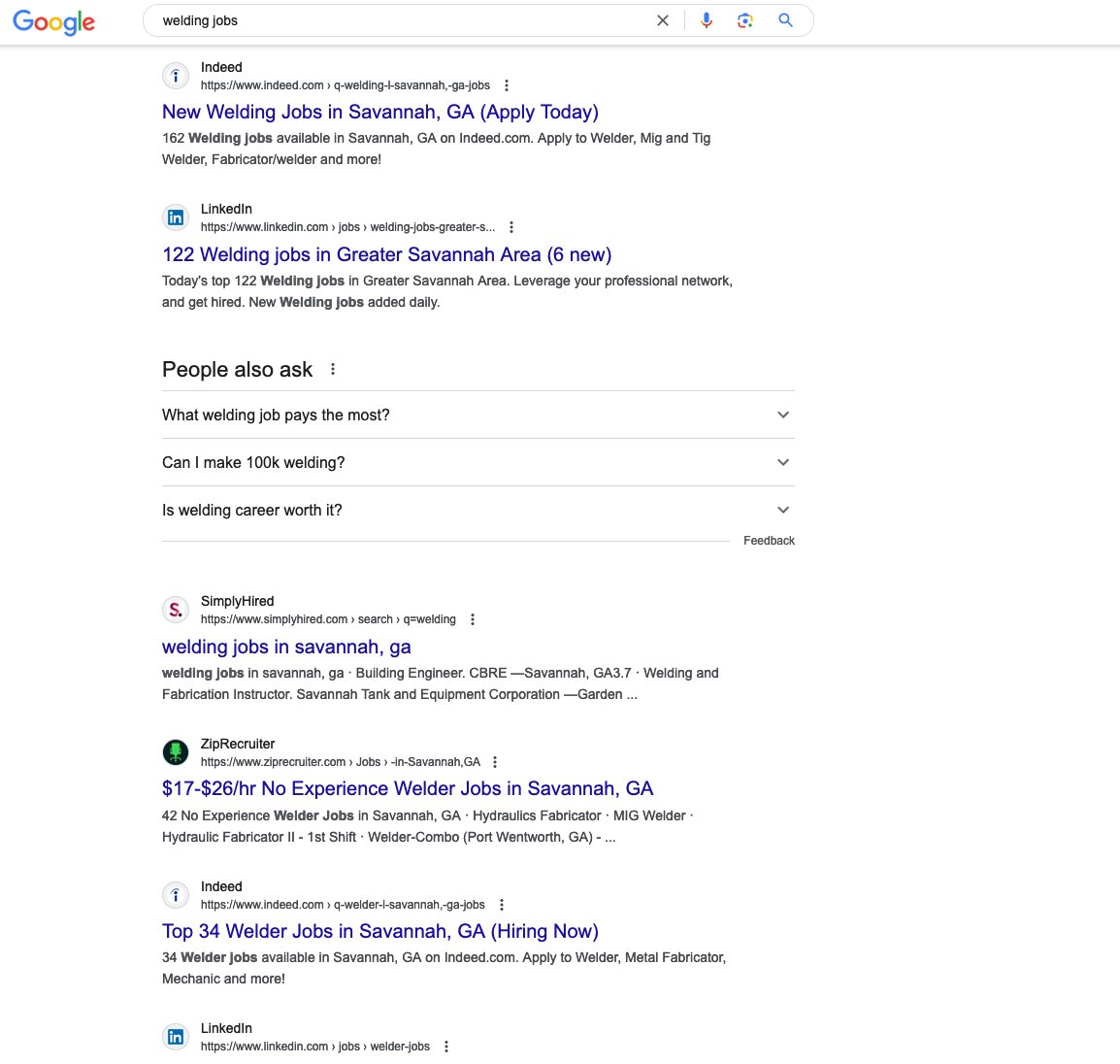Clear the search box with X icon
1120x1064 pixels.
pos(663,20)
